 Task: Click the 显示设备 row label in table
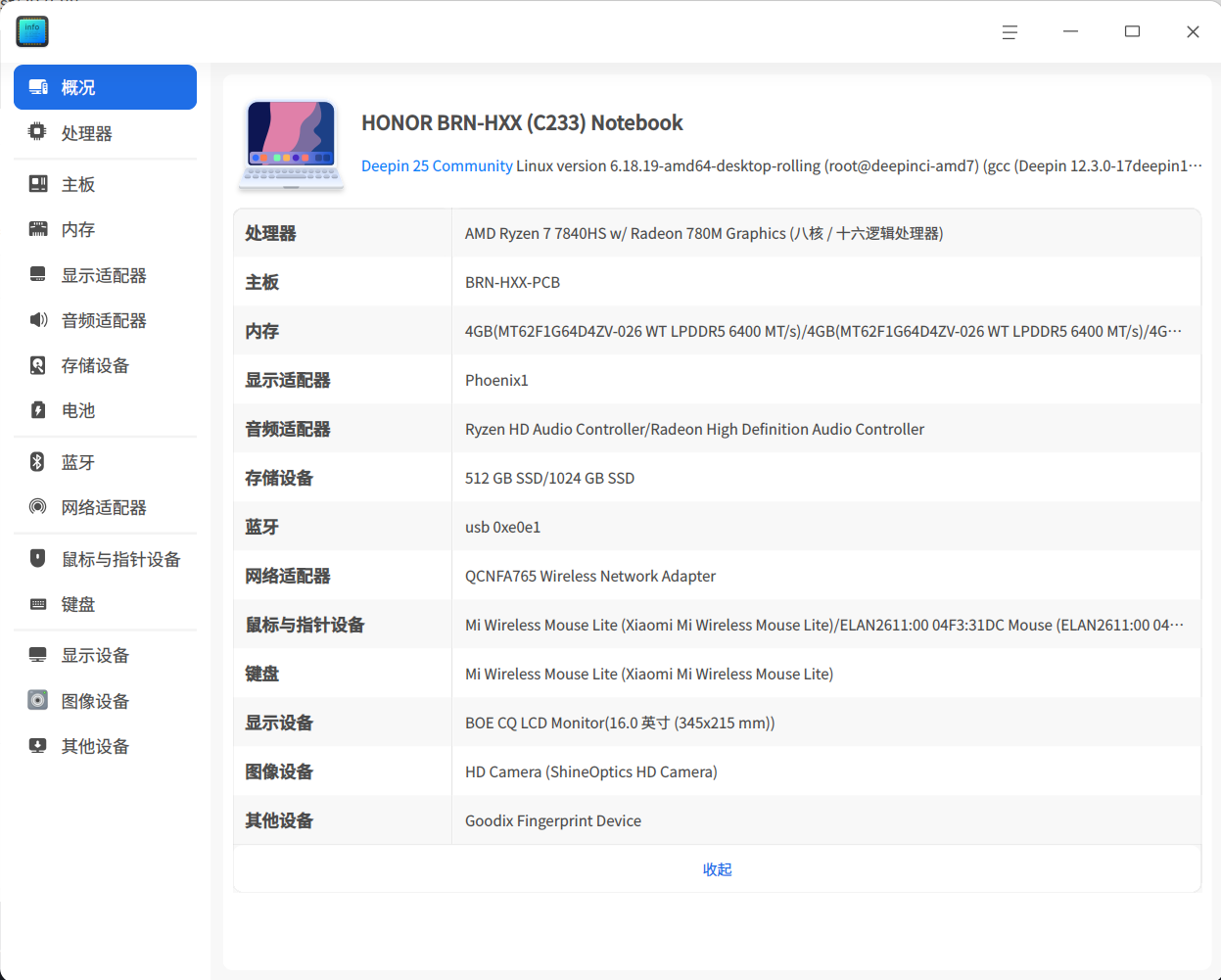tap(279, 723)
